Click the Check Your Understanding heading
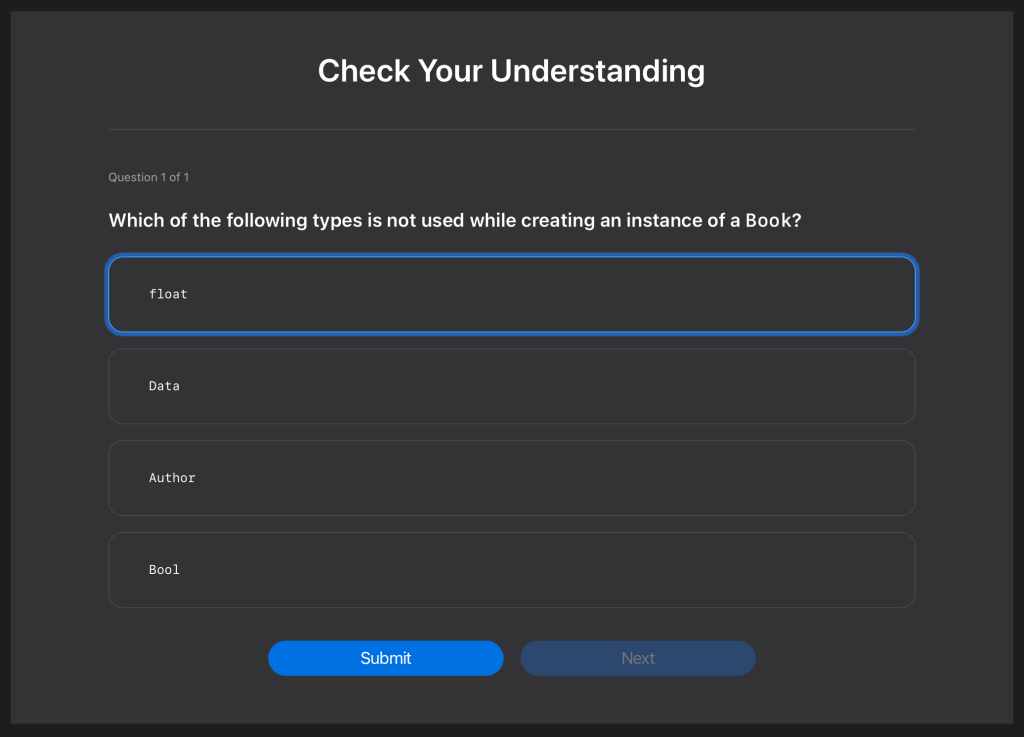The height and width of the screenshot is (737, 1024). [x=511, y=71]
